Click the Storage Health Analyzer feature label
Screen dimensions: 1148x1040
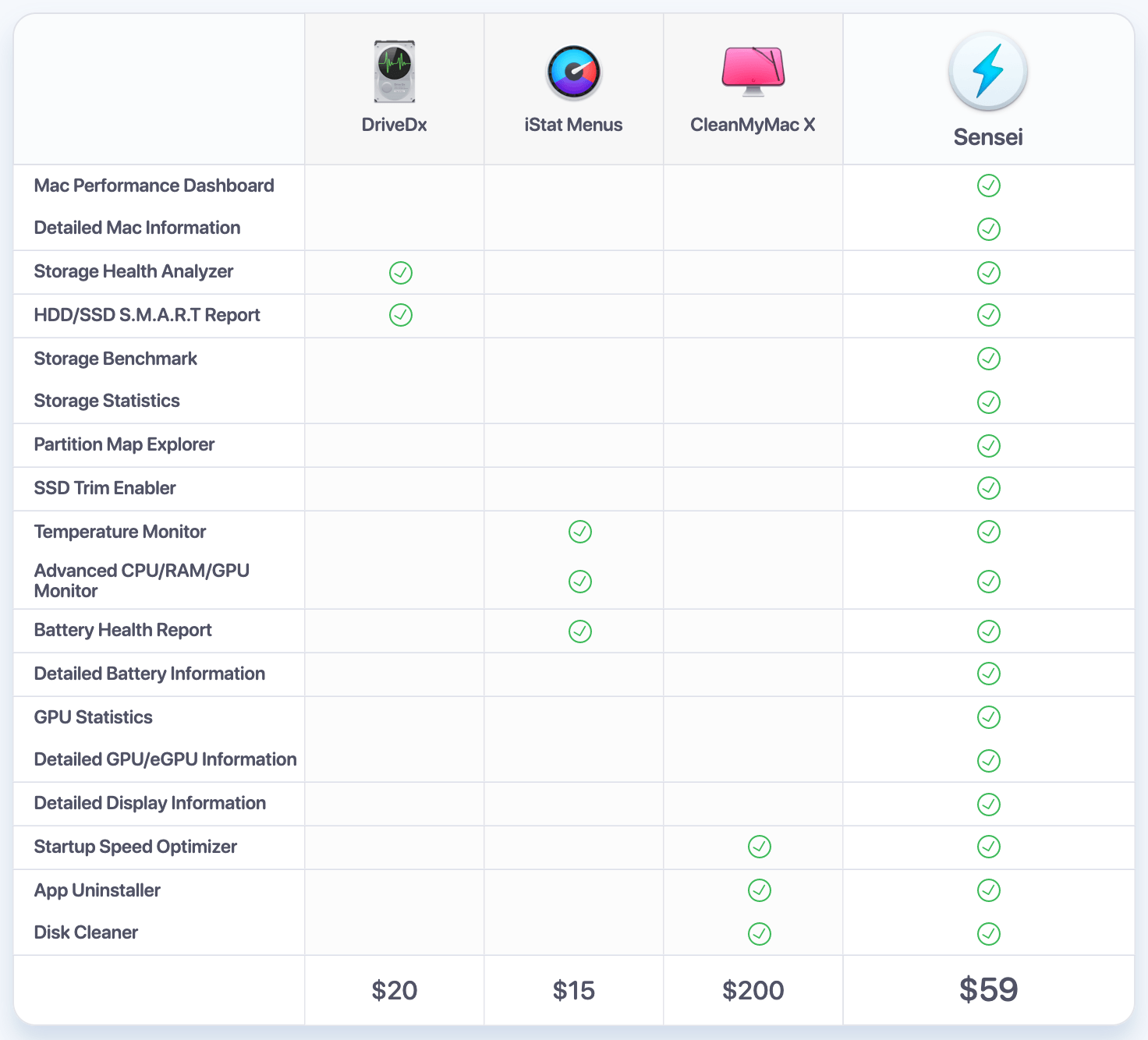point(133,271)
